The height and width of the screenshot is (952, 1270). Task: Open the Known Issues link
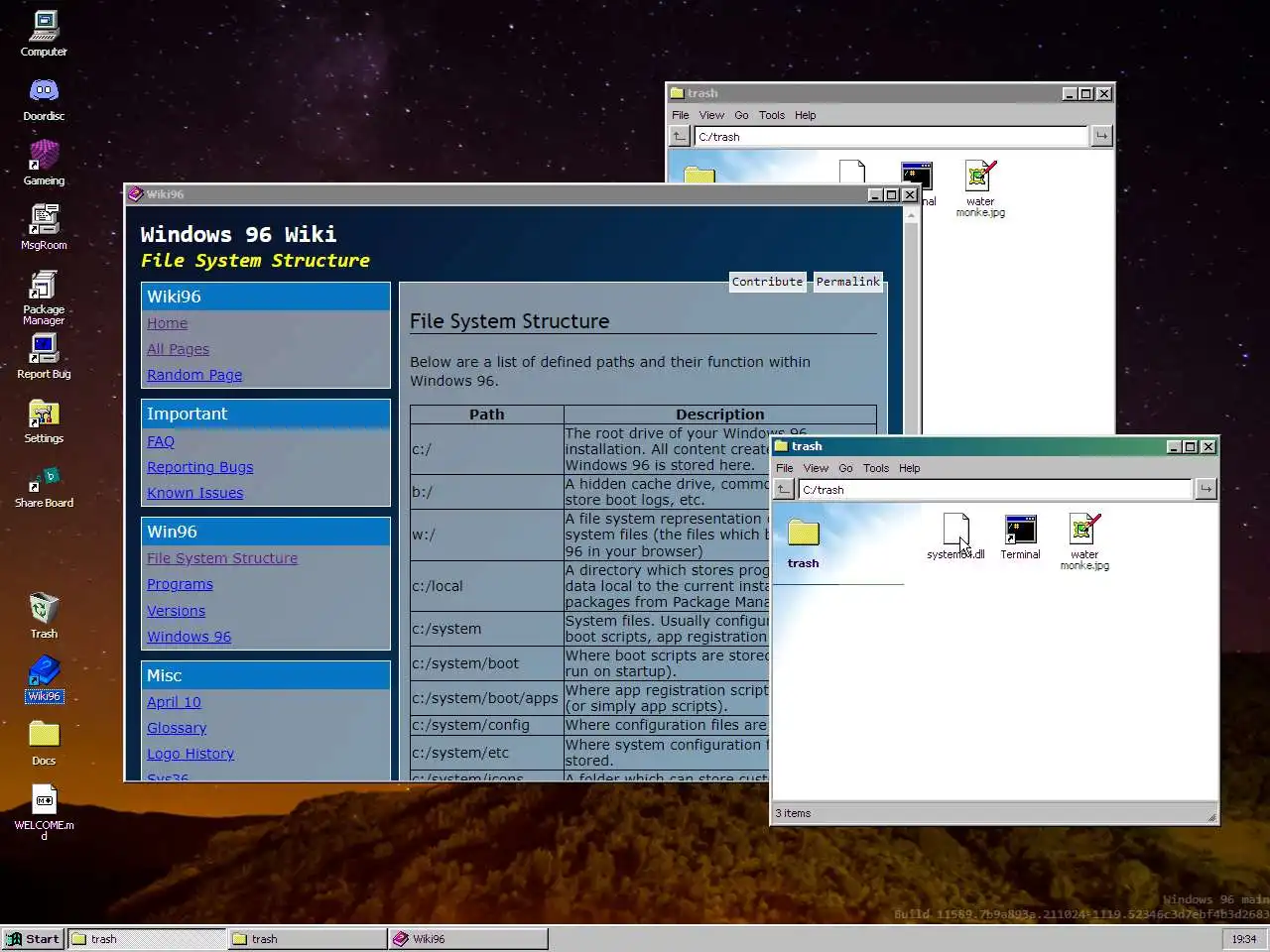194,493
